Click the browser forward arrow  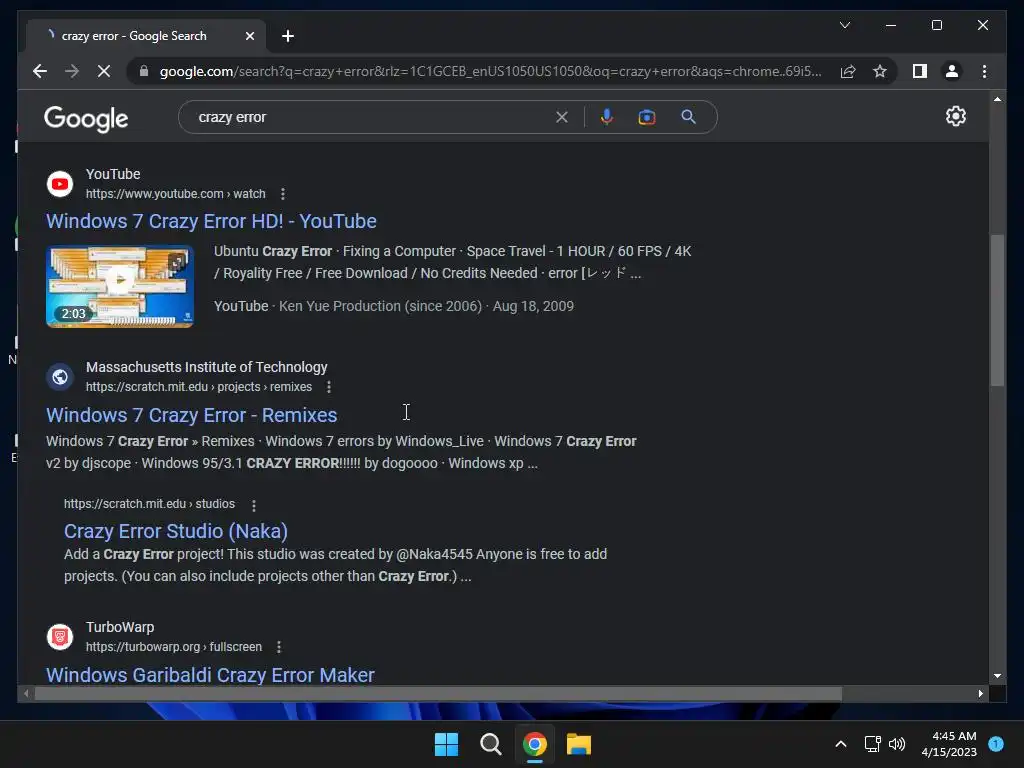(72, 71)
